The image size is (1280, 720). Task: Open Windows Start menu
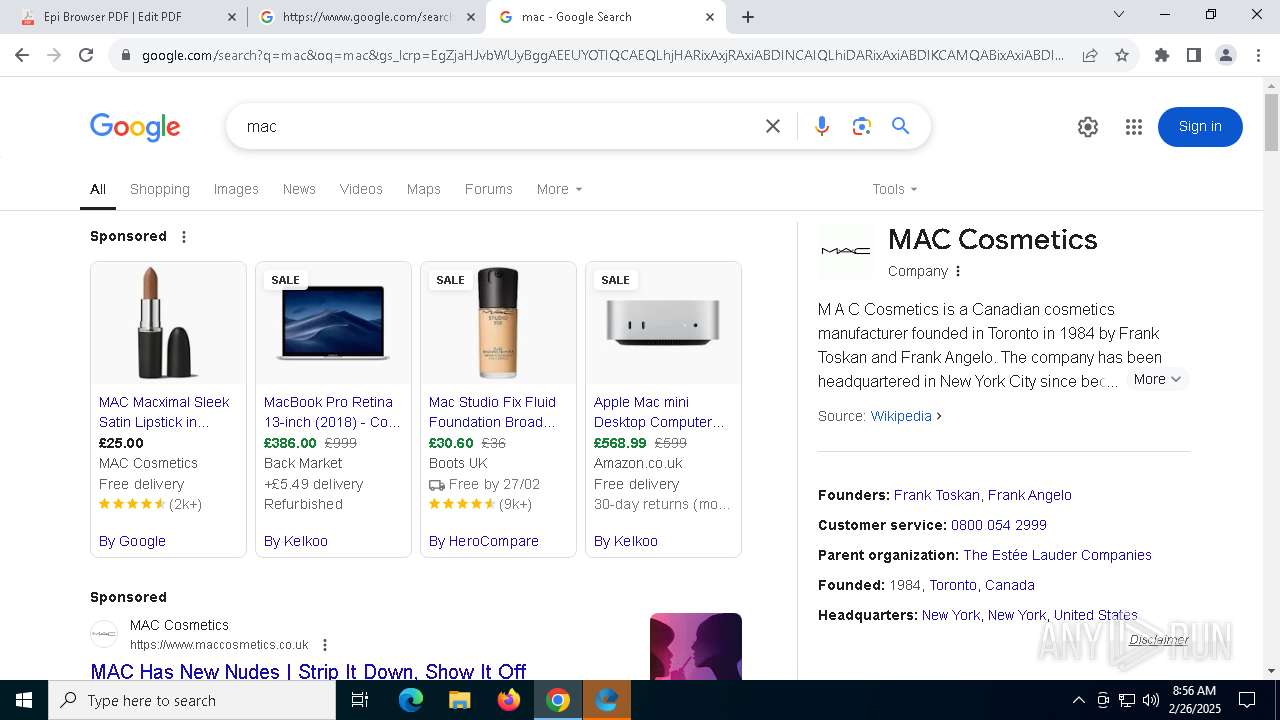pyautogui.click(x=24, y=700)
